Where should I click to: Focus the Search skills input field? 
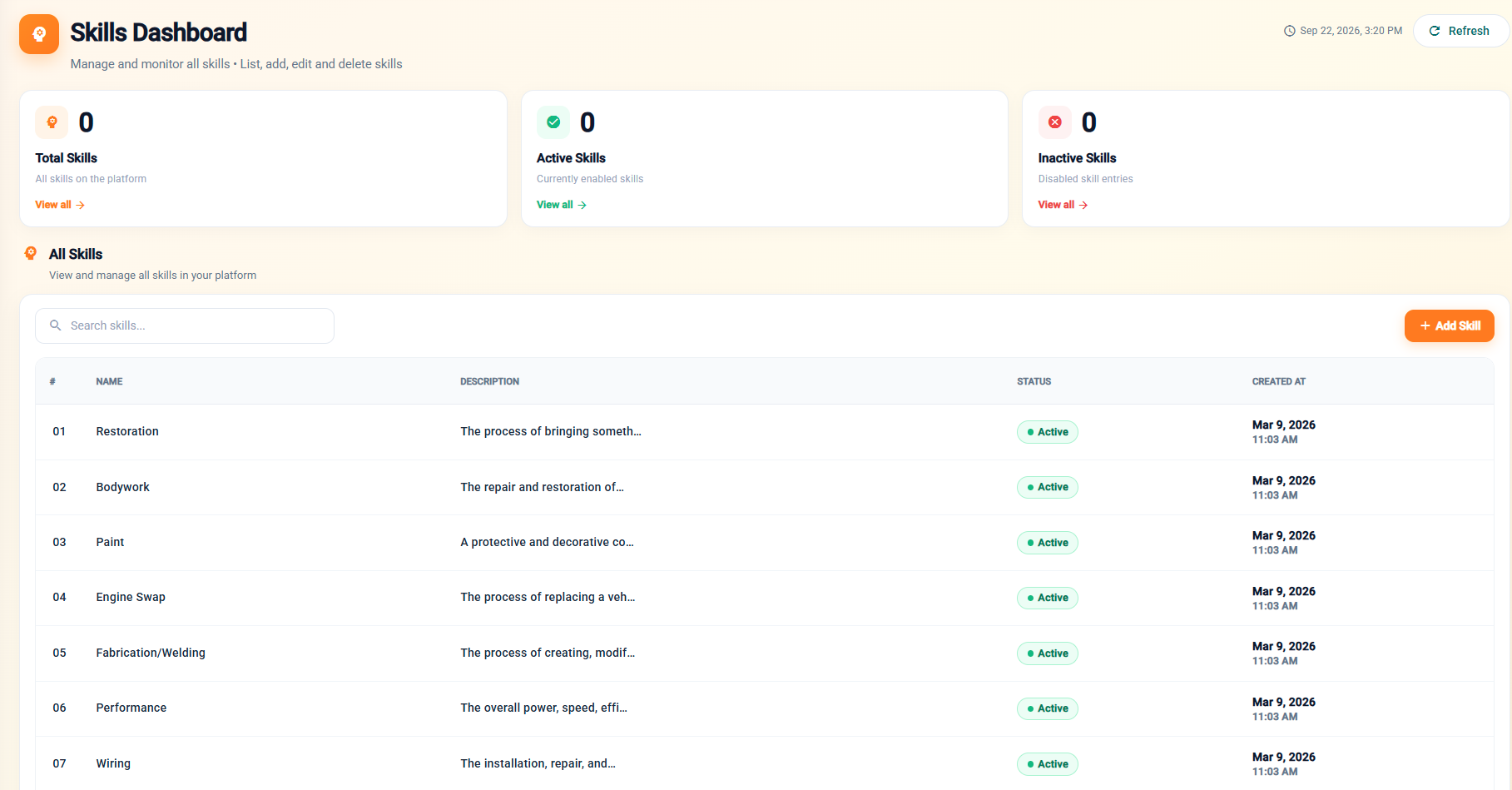(185, 325)
